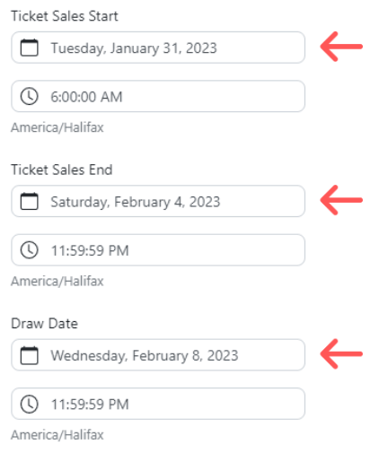The image size is (388, 453).
Task: Edit the Ticket Sales End 11:59:59 PM text
Action: tap(90, 251)
